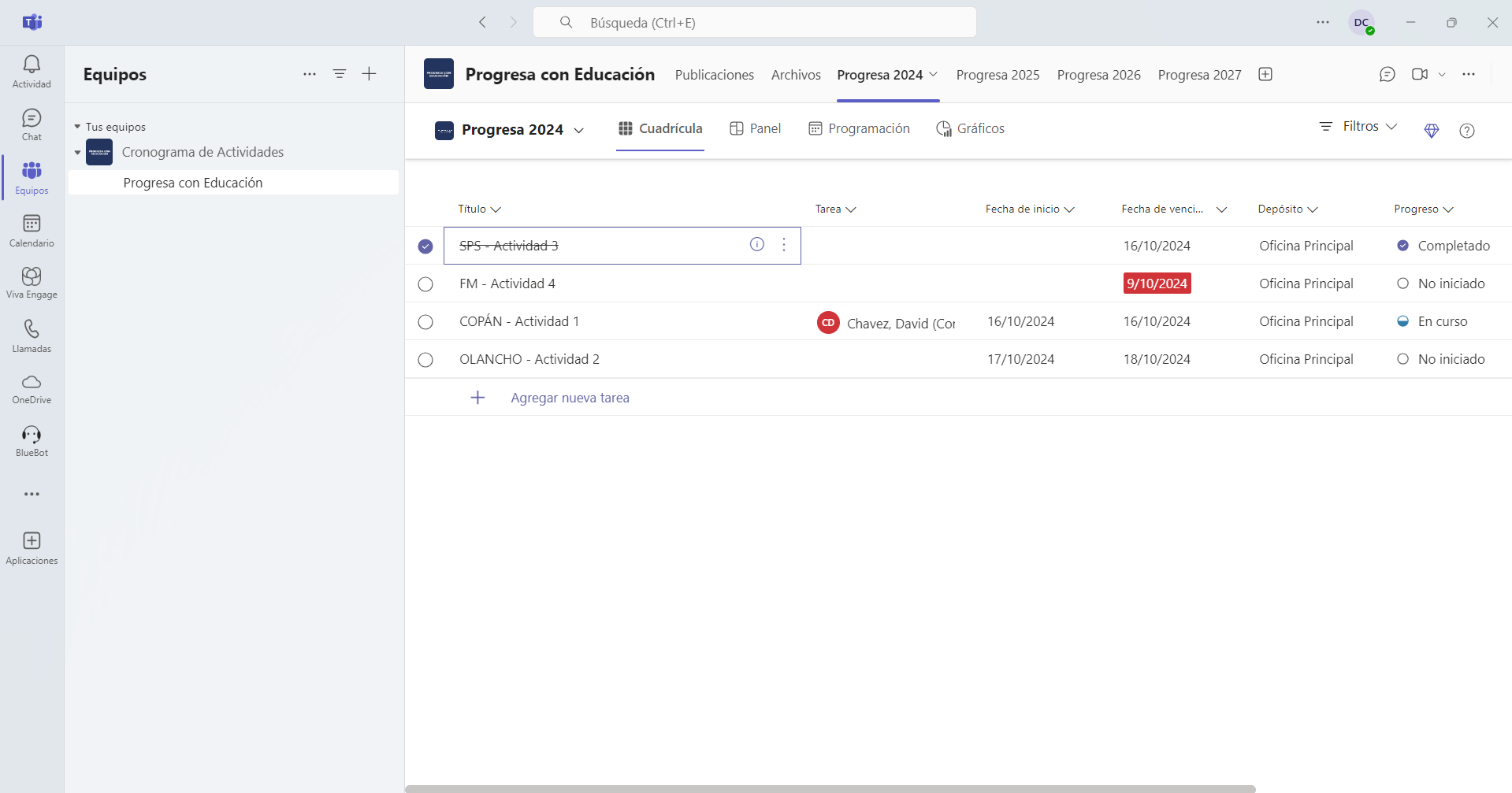Change COPÁN En curso progress status

tap(1432, 321)
